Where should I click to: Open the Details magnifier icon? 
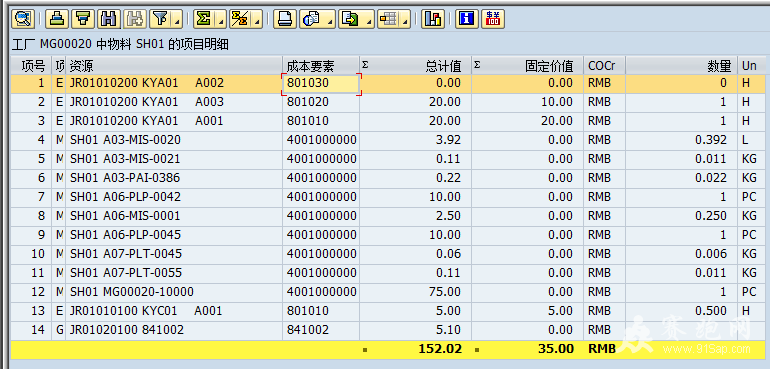tap(22, 19)
